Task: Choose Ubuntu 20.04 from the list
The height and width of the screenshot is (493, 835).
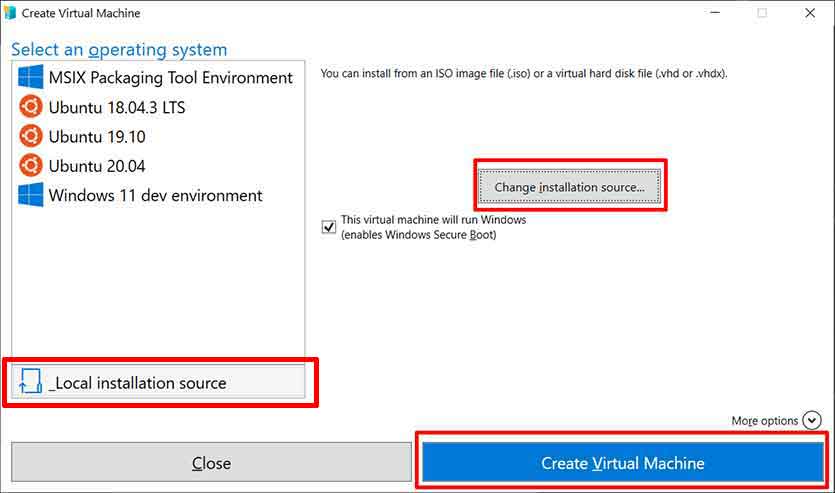Action: [158, 166]
